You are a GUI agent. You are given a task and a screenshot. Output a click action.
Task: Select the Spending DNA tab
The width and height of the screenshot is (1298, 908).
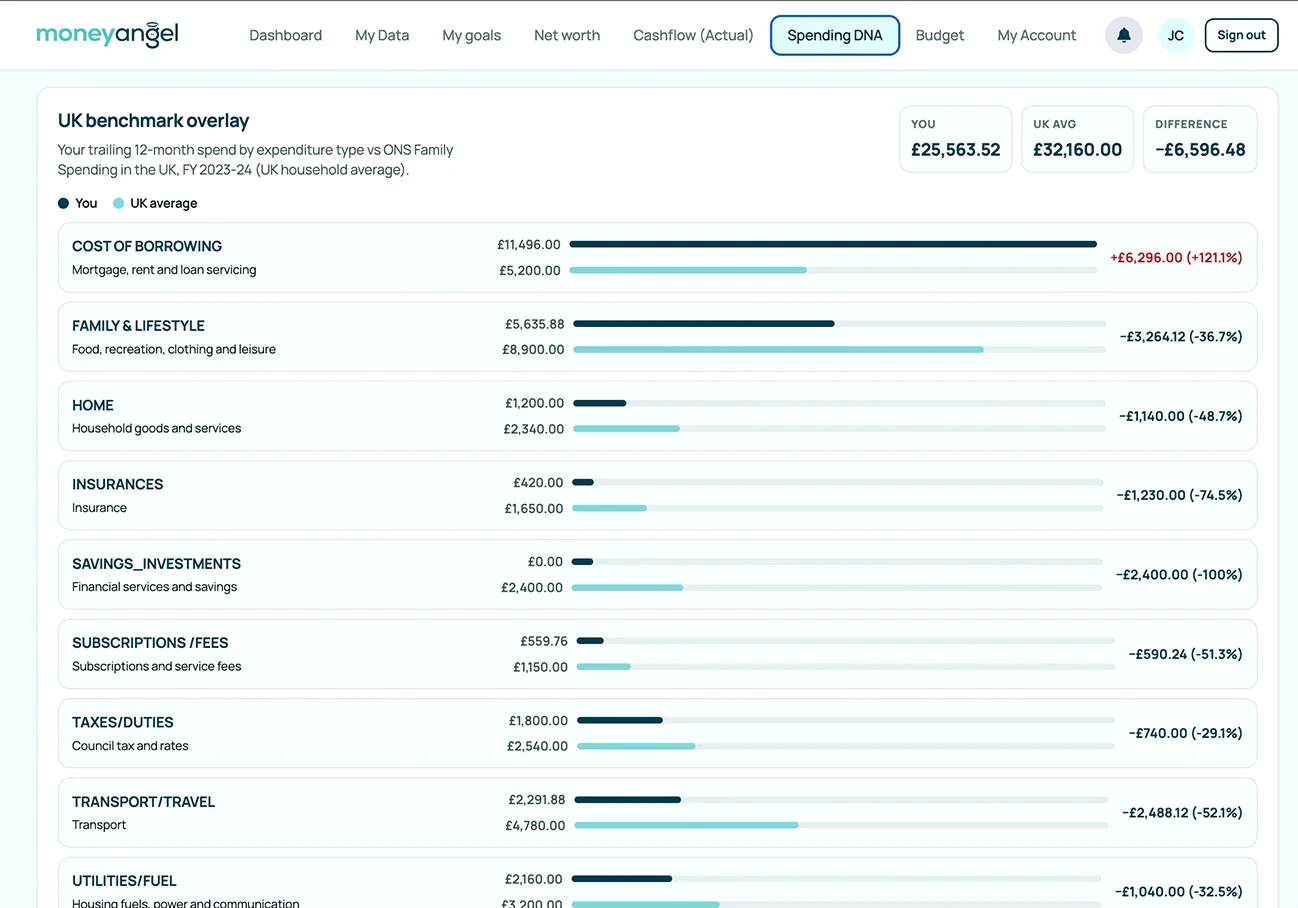(x=835, y=35)
